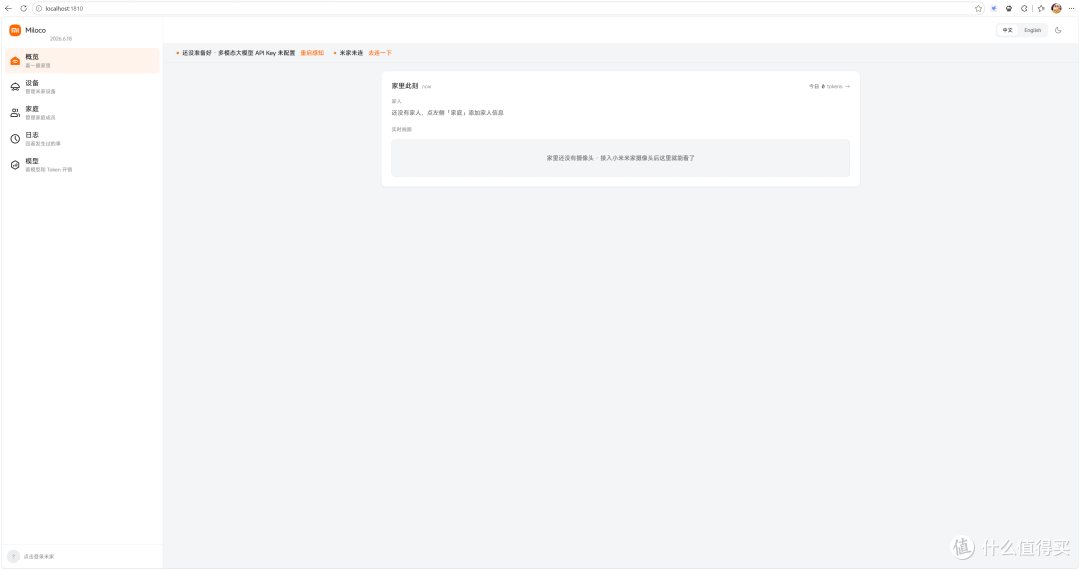Viewport: 1080px width, 570px height.
Task: Open the 设备 devices page
Action: [x=82, y=87]
